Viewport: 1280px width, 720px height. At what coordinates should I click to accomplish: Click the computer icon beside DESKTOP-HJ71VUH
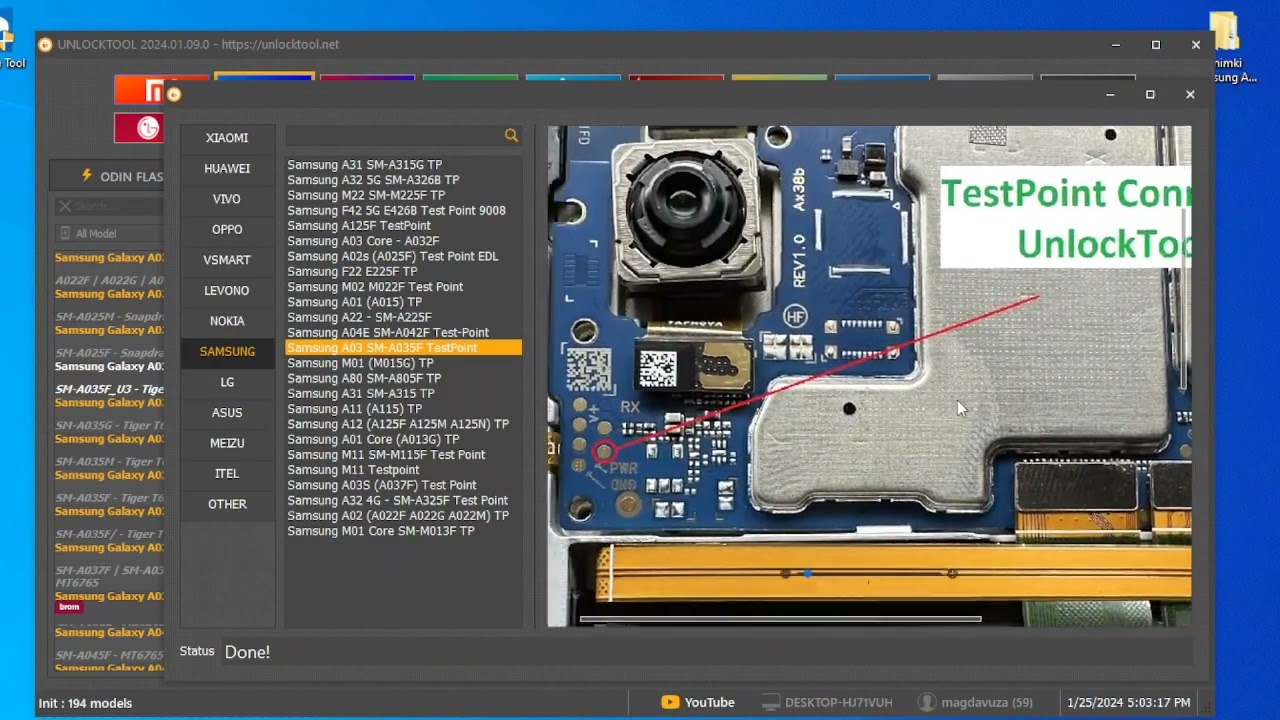[x=770, y=703]
